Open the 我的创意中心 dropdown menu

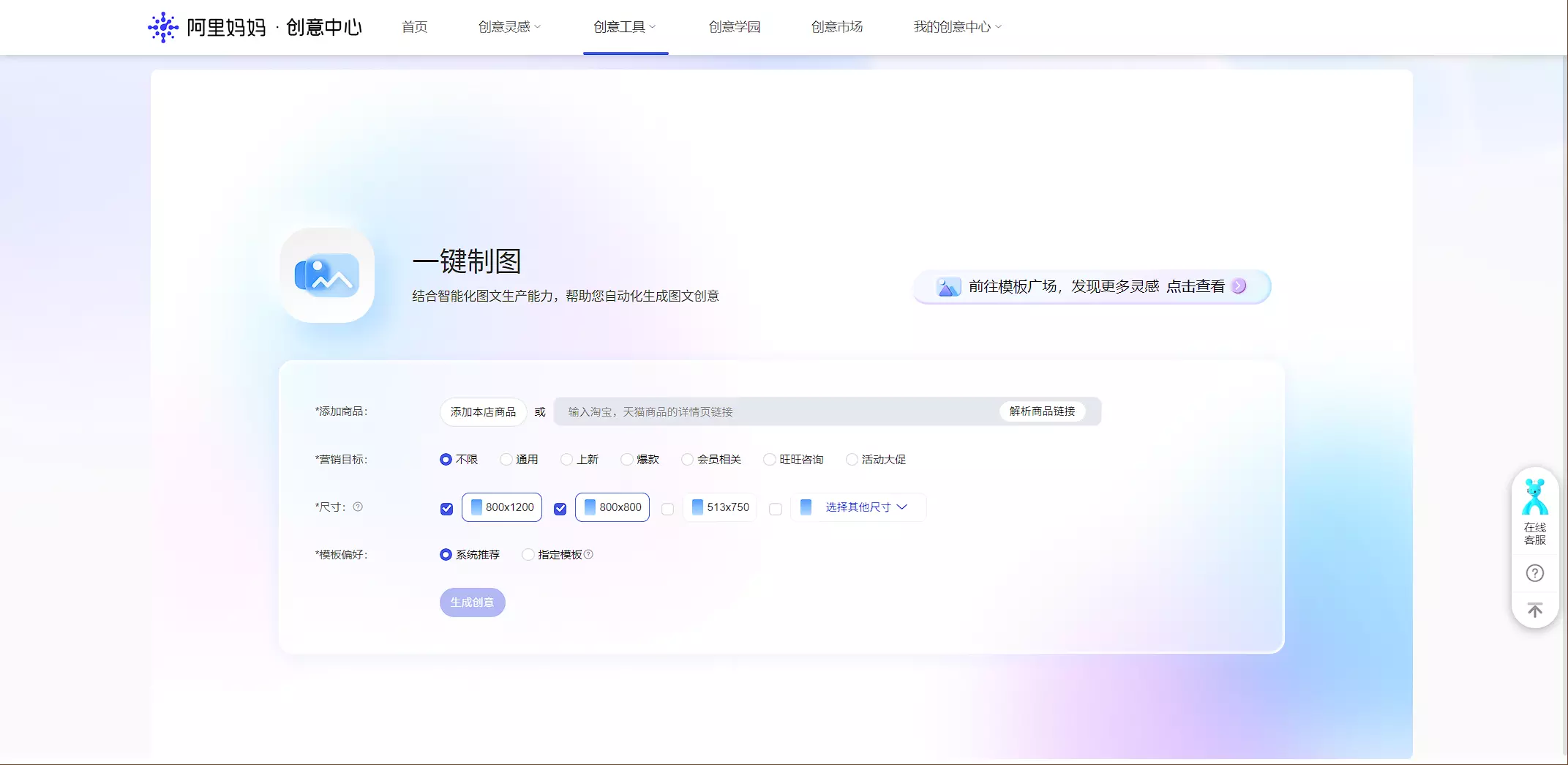click(x=957, y=27)
